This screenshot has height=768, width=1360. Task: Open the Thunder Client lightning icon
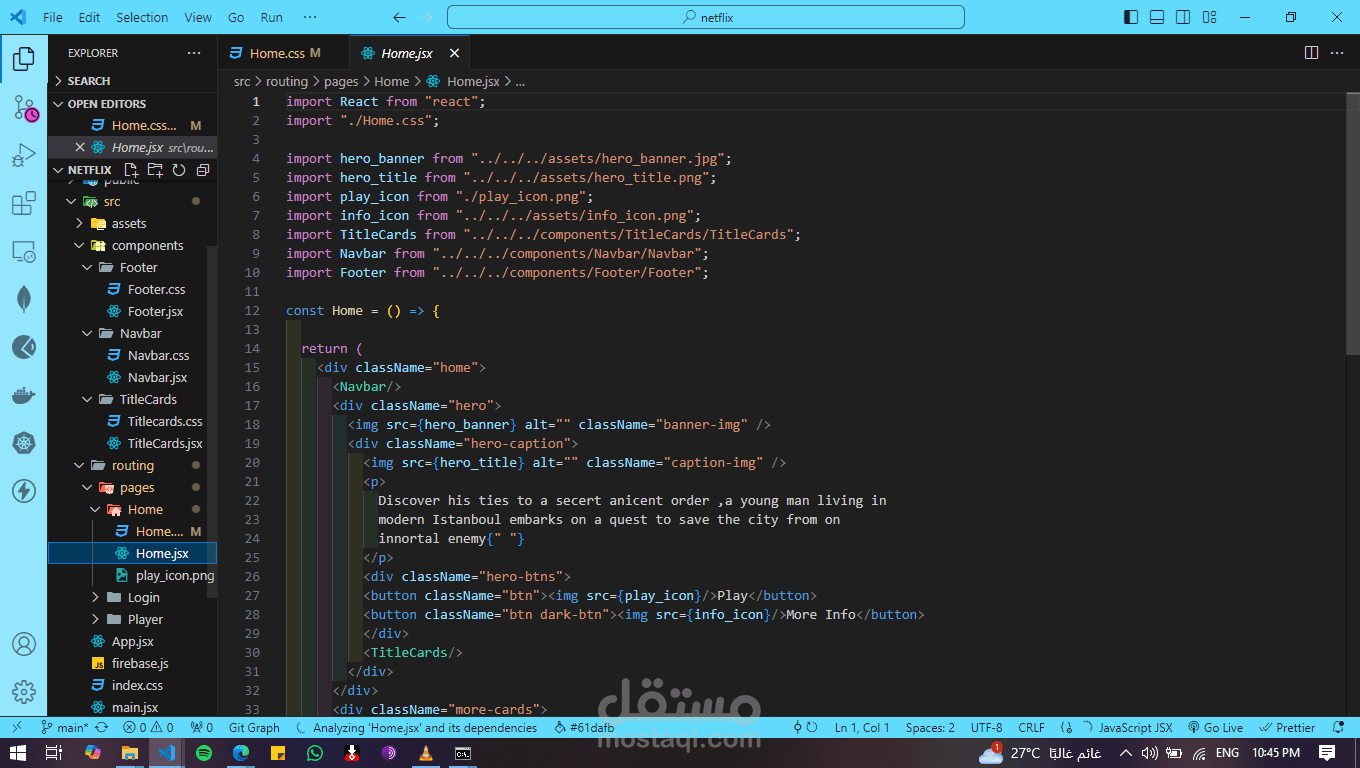point(24,491)
